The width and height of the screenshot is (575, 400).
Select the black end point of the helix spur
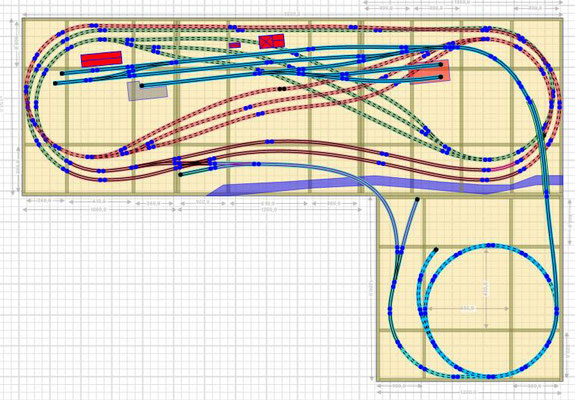click(x=436, y=250)
